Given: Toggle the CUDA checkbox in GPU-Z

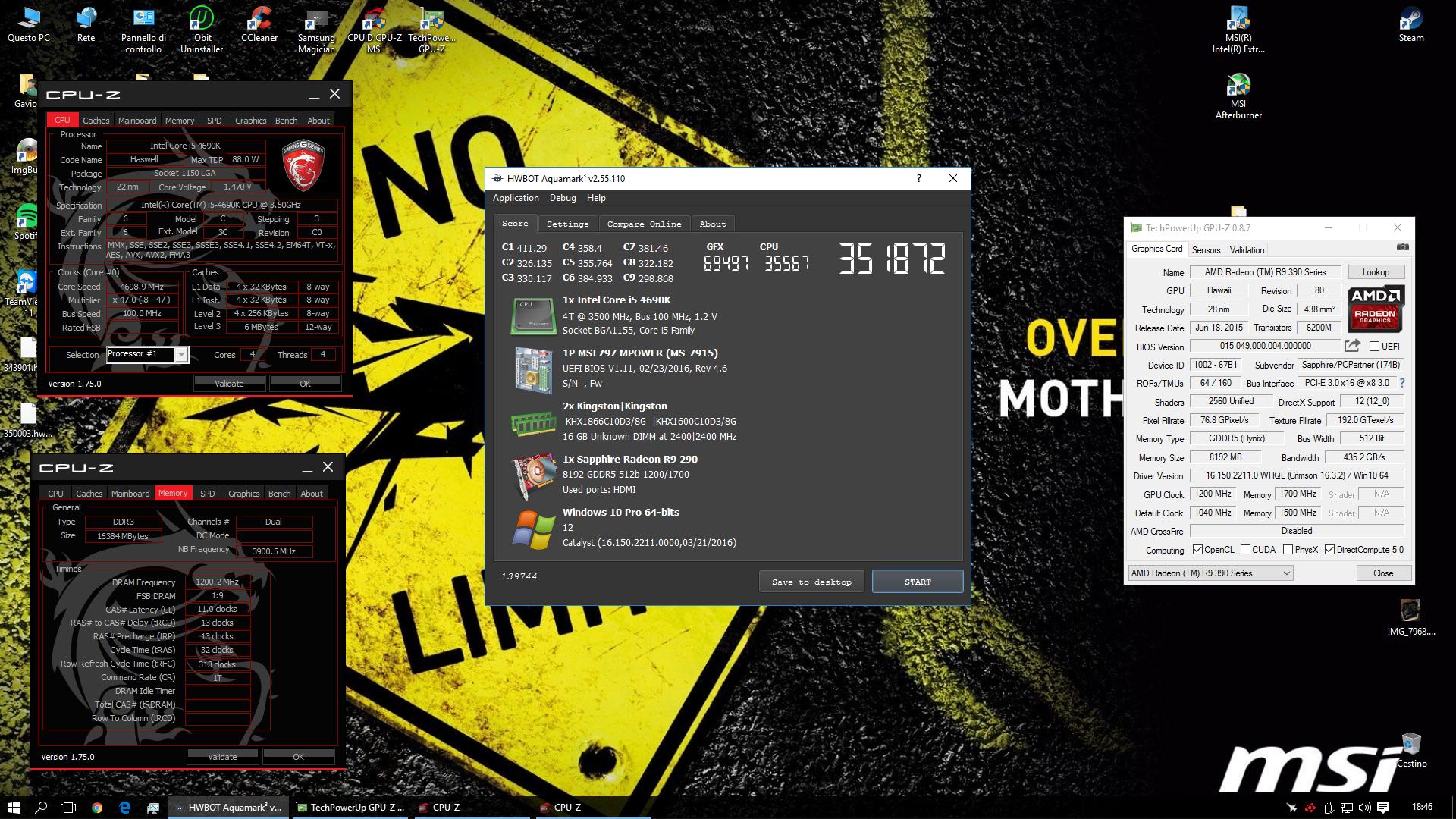Looking at the screenshot, I should 1245,550.
